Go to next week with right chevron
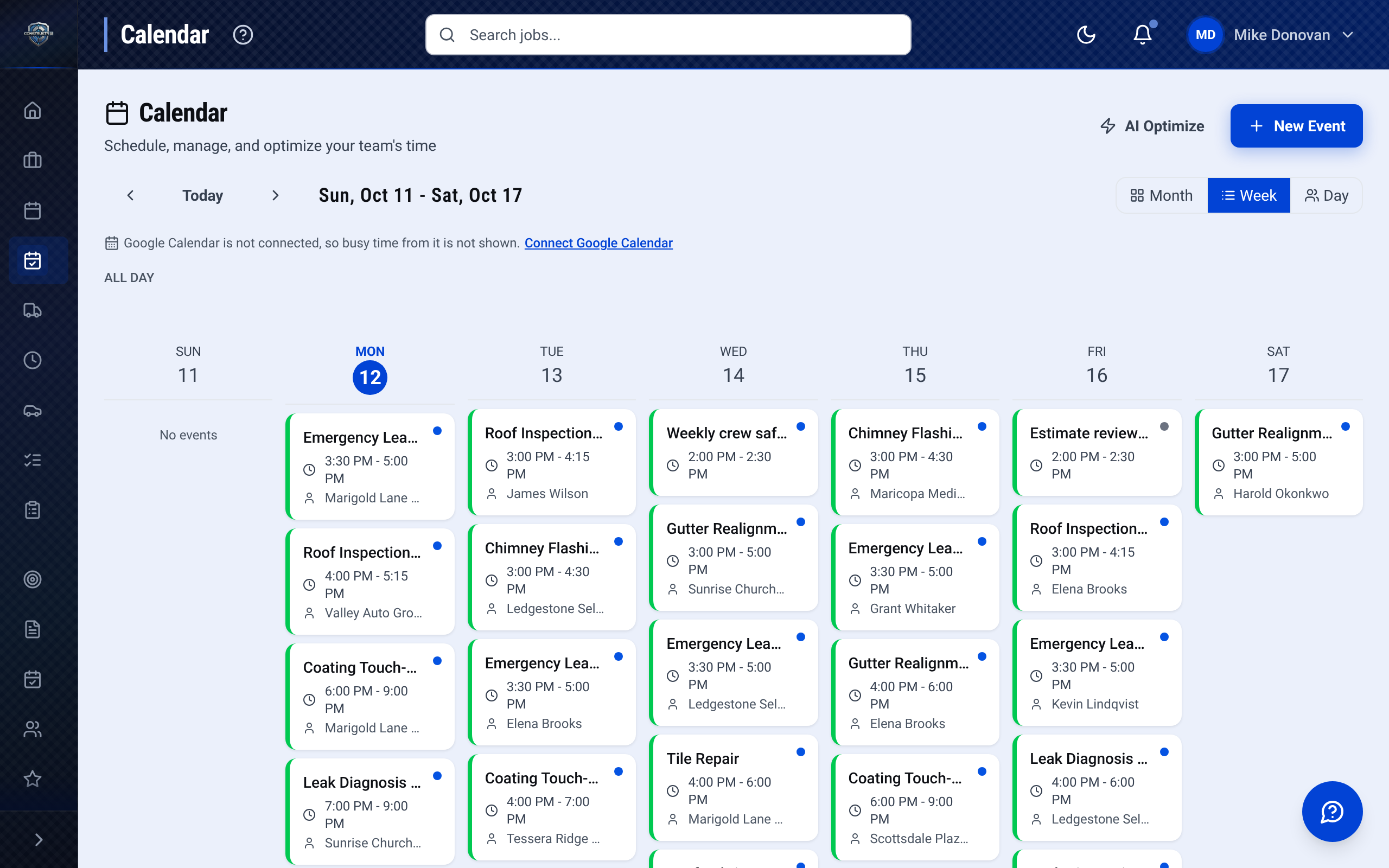1389x868 pixels. [276, 196]
